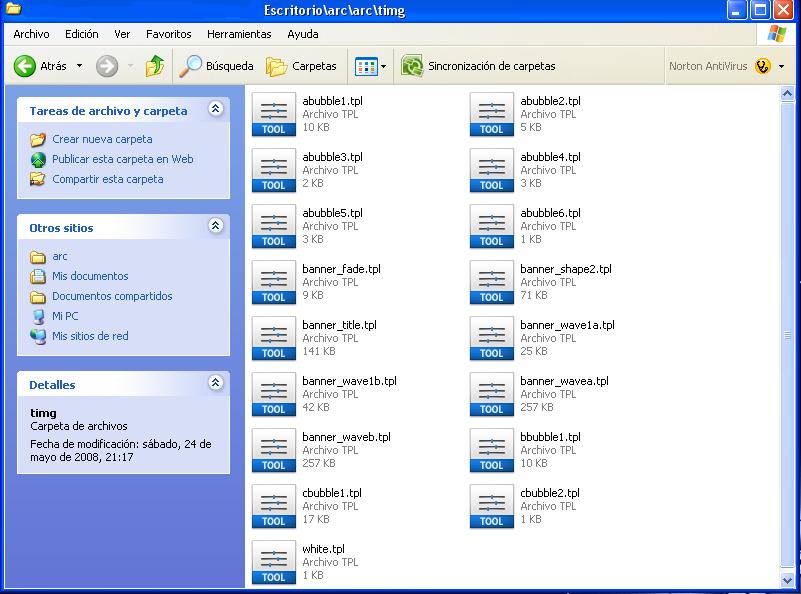Screen dimensions: 801x594
Task: Open the Atrás history dropdown arrow
Action: point(80,67)
